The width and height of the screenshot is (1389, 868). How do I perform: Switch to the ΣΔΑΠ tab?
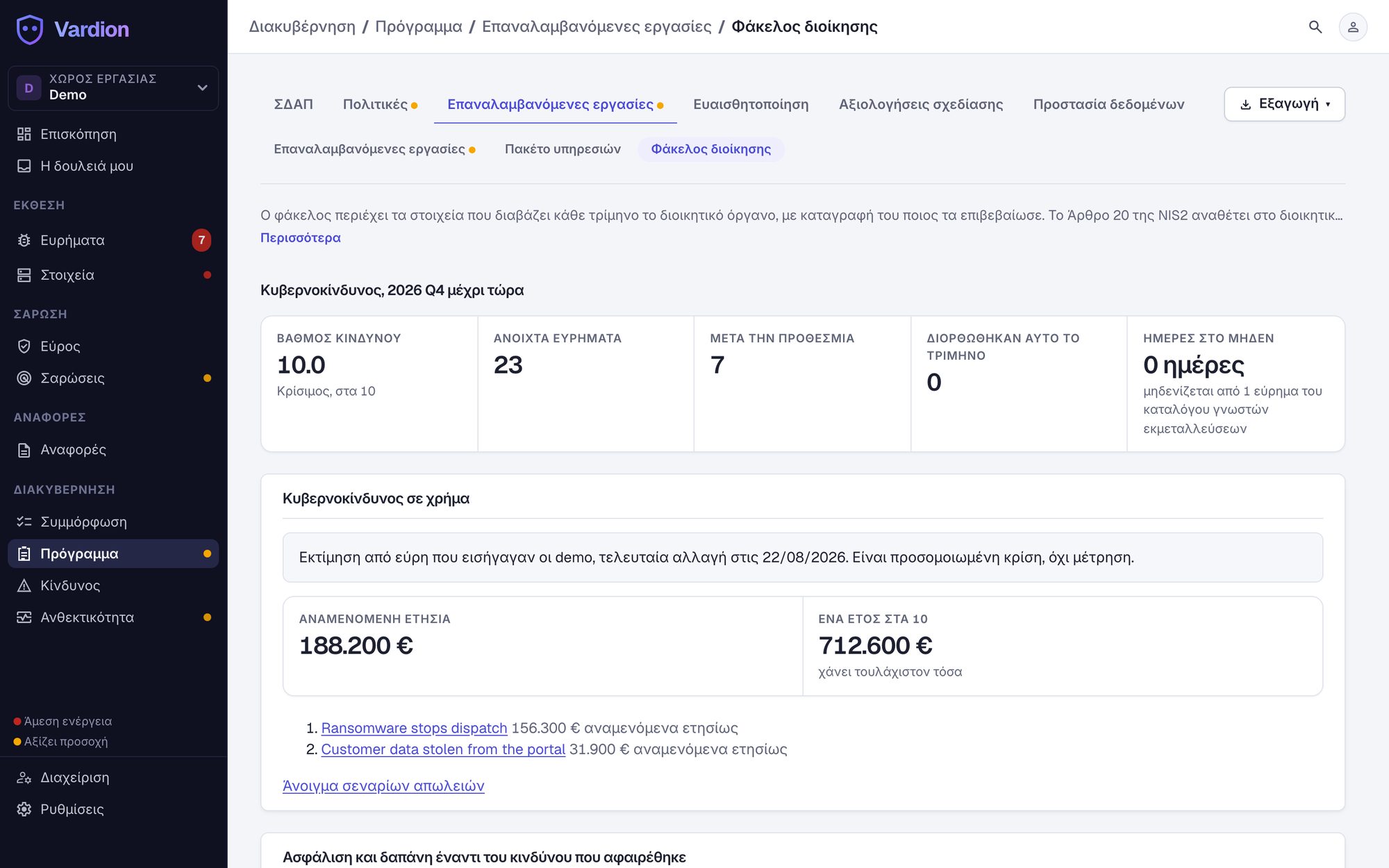(293, 104)
